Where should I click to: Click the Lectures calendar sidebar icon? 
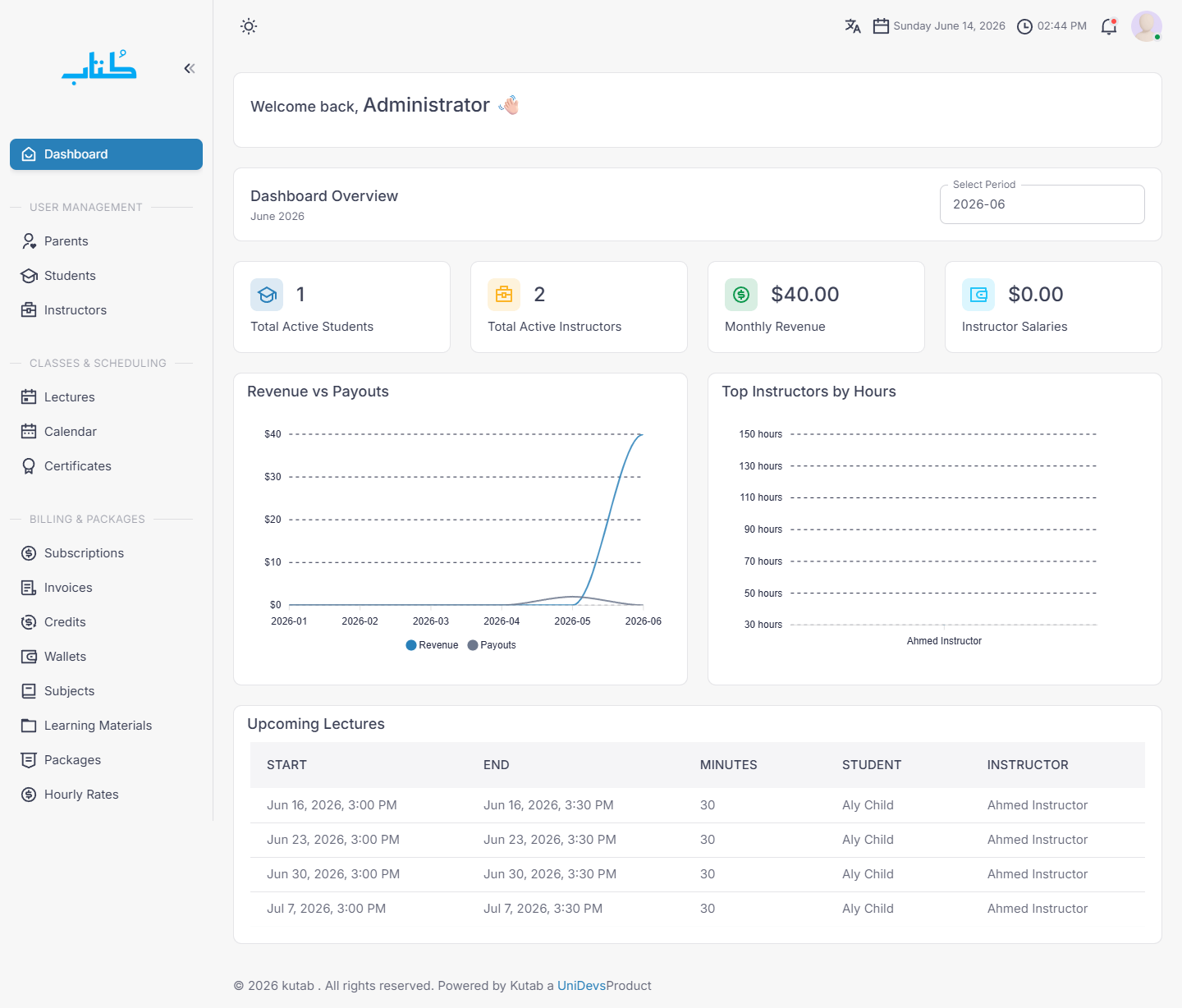[x=29, y=397]
